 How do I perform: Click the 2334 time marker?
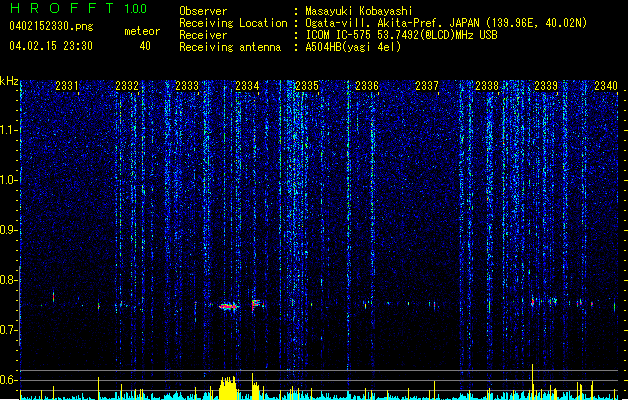[x=247, y=86]
